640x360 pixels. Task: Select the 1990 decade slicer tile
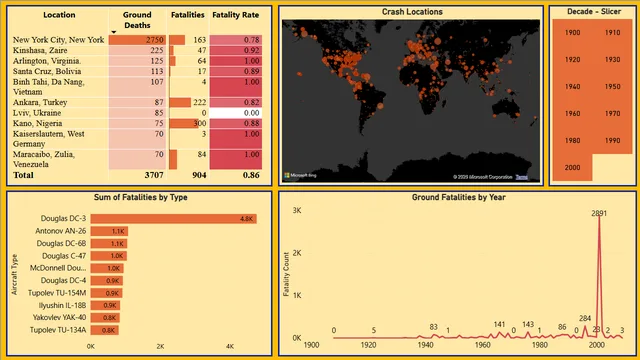point(612,140)
